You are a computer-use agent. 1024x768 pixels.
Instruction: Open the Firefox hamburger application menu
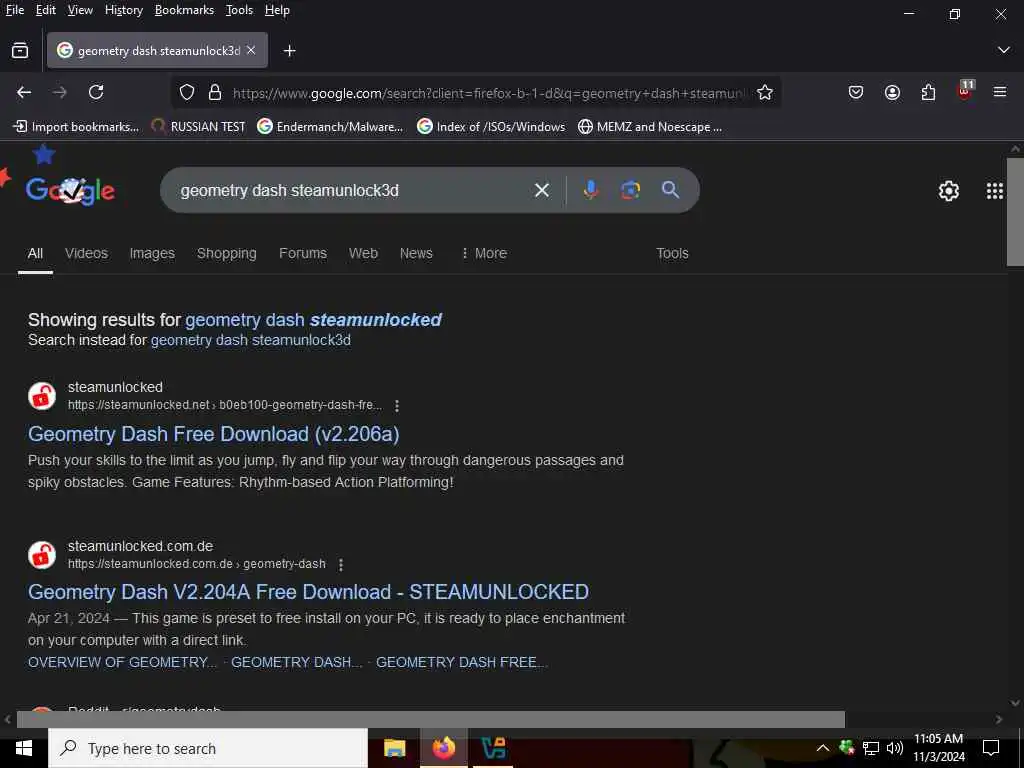click(1000, 92)
